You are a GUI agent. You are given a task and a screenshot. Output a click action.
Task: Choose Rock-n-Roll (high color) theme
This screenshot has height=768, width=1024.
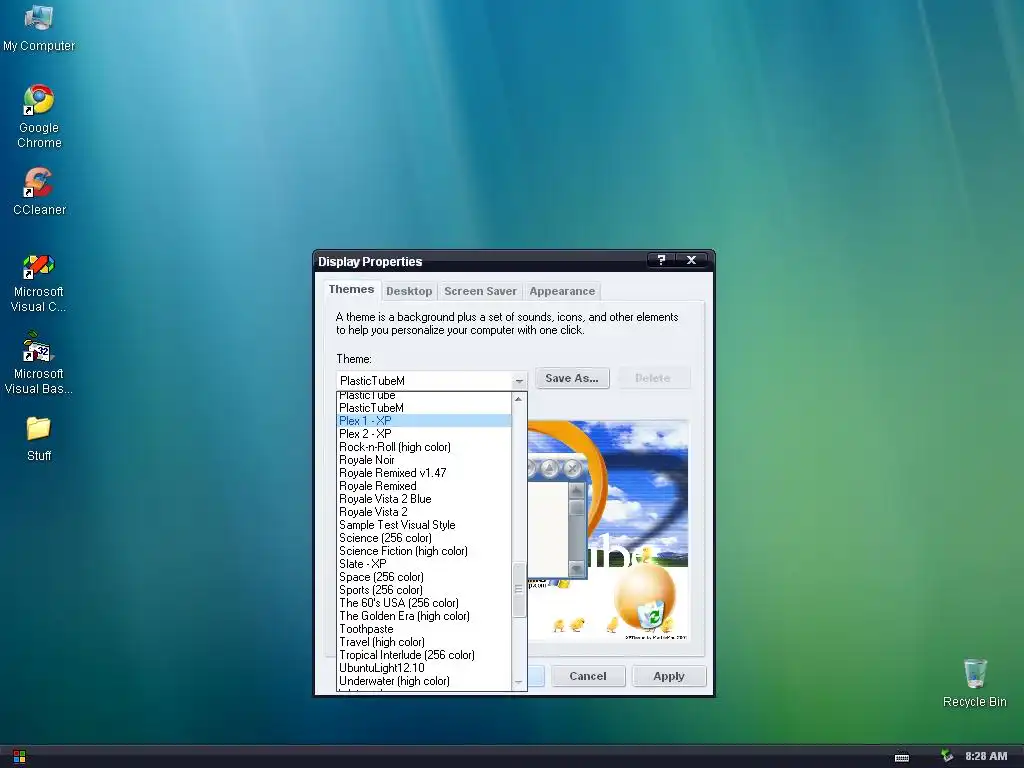pos(424,447)
